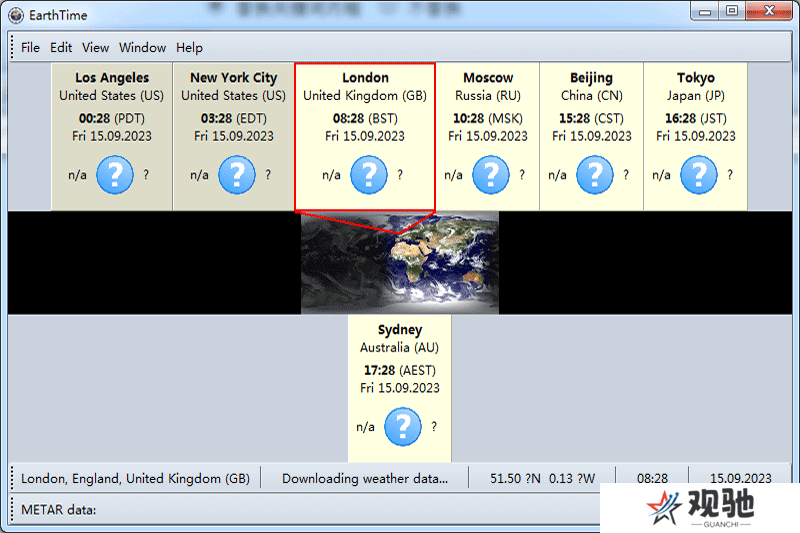Click the 15.09.2023 date in status bar
This screenshot has height=533, width=800.
tap(741, 478)
